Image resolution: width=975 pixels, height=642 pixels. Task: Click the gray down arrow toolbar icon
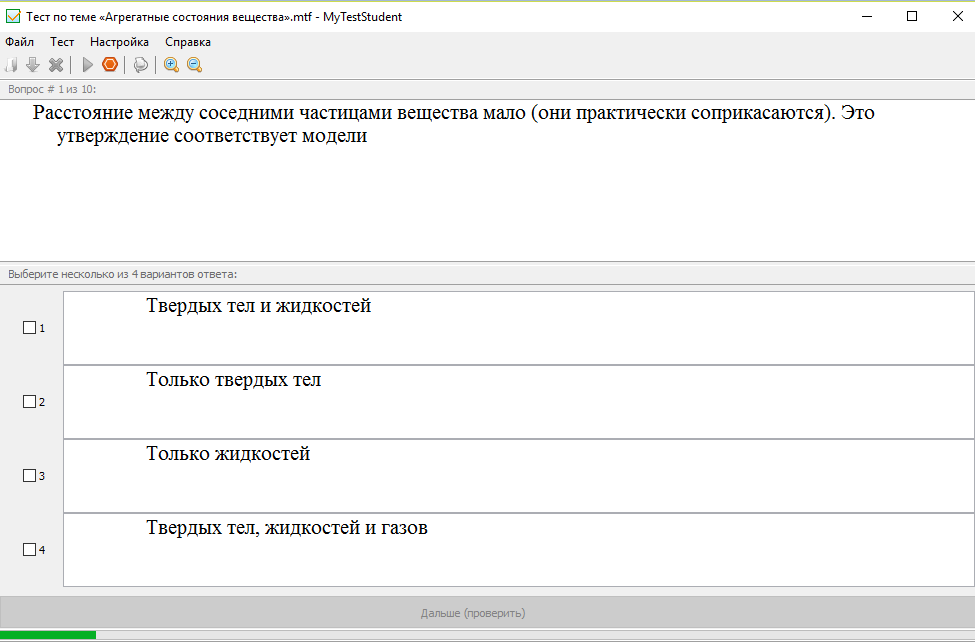tap(32, 65)
